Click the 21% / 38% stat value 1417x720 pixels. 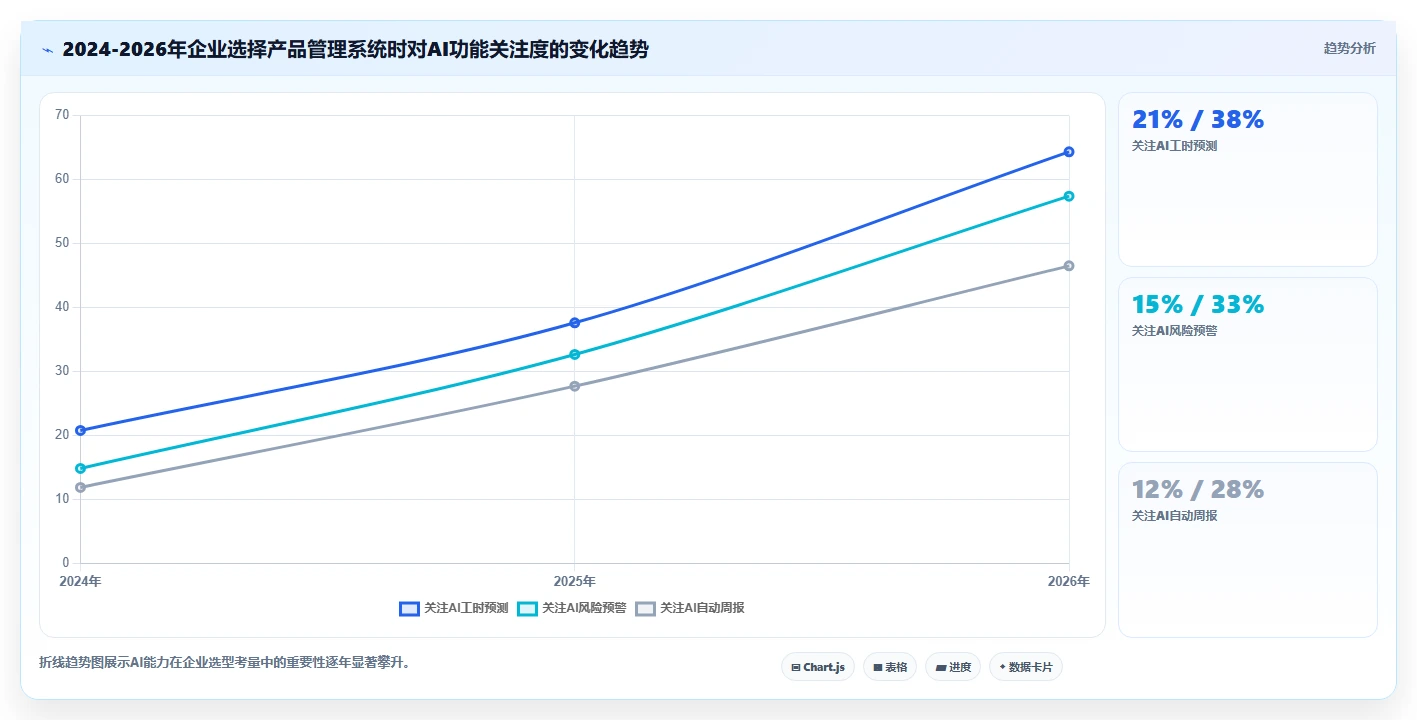1198,120
